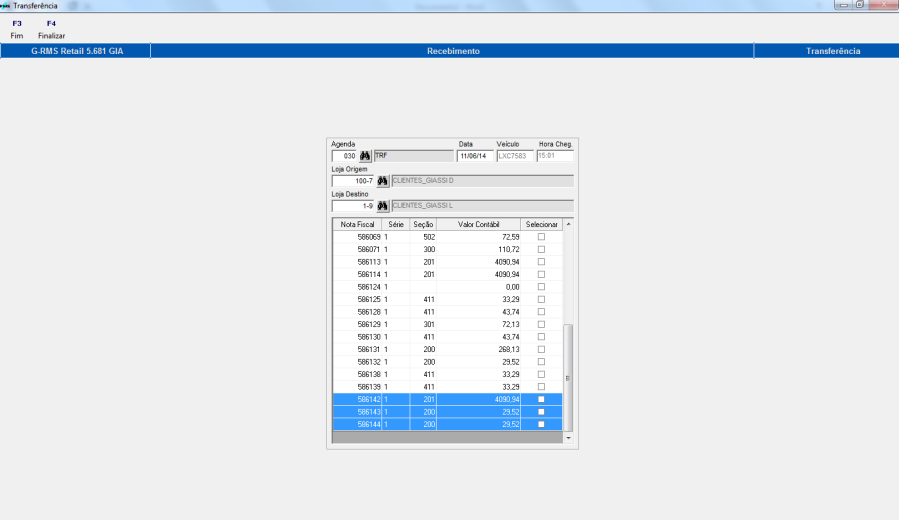The width and height of the screenshot is (899, 520).
Task: Click the Hora Cheg. field 15:01
Action: click(x=555, y=156)
